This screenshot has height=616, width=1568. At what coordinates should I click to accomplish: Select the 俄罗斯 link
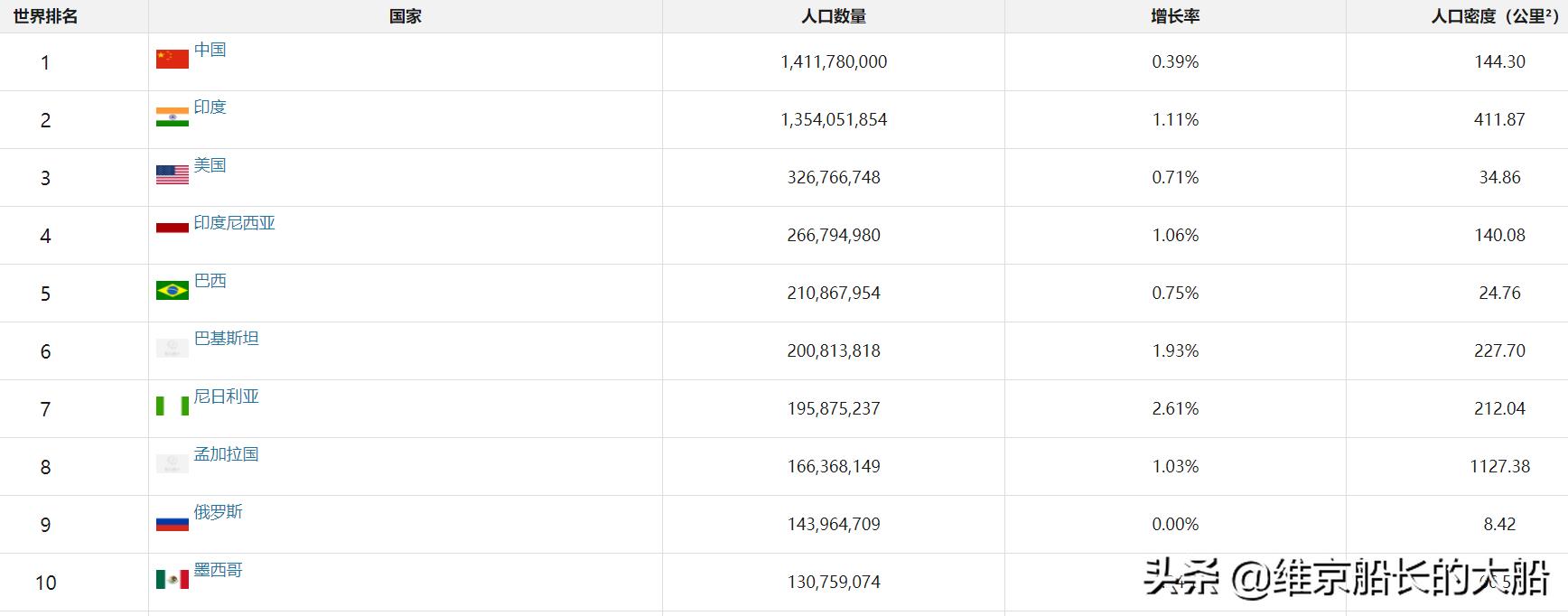[219, 512]
